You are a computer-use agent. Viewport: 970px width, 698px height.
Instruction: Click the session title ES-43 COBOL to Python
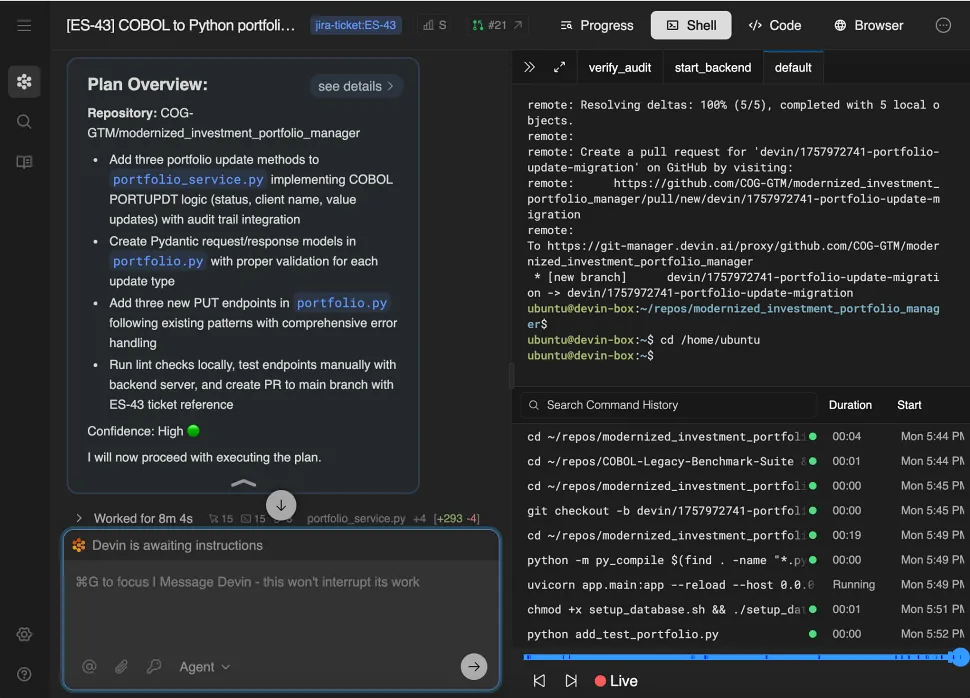pos(181,25)
